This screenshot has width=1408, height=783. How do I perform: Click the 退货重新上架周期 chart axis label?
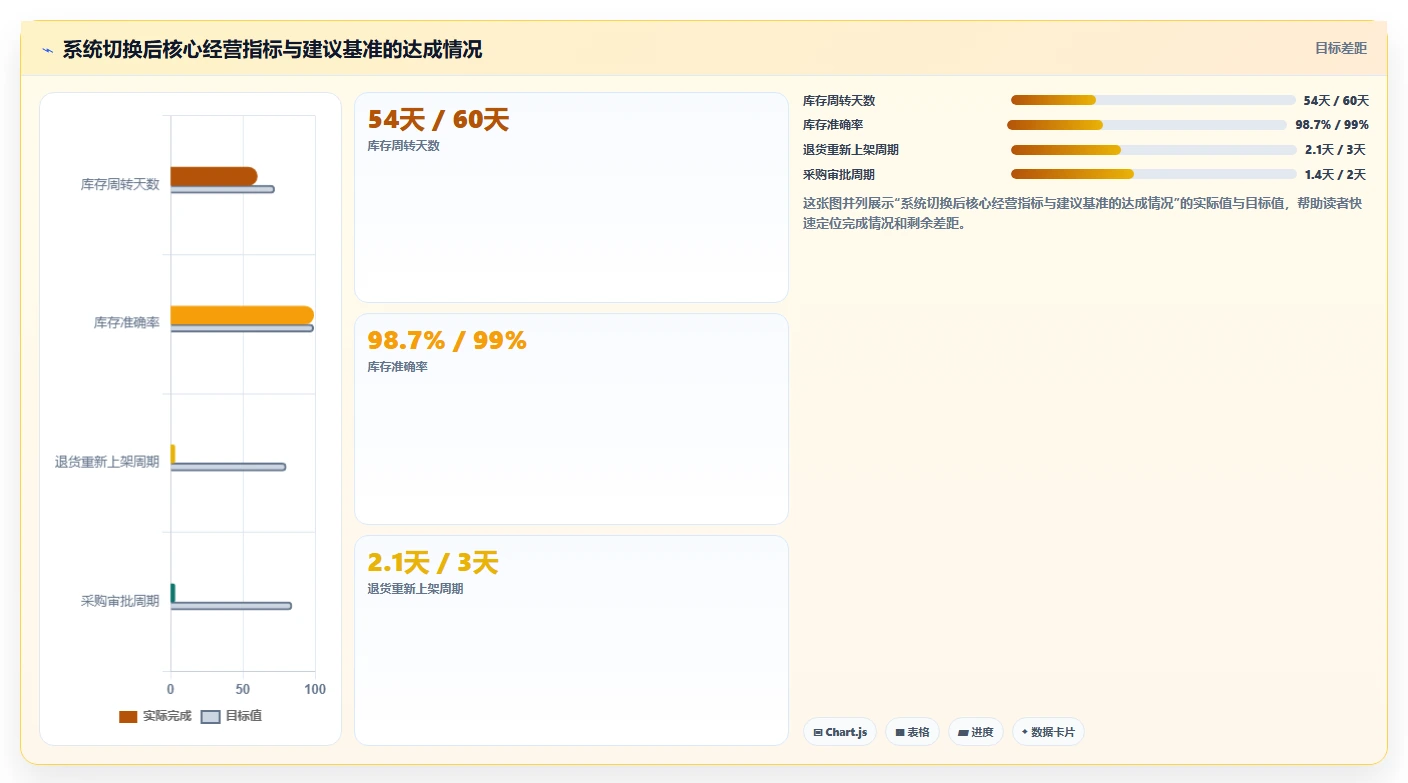click(x=107, y=462)
